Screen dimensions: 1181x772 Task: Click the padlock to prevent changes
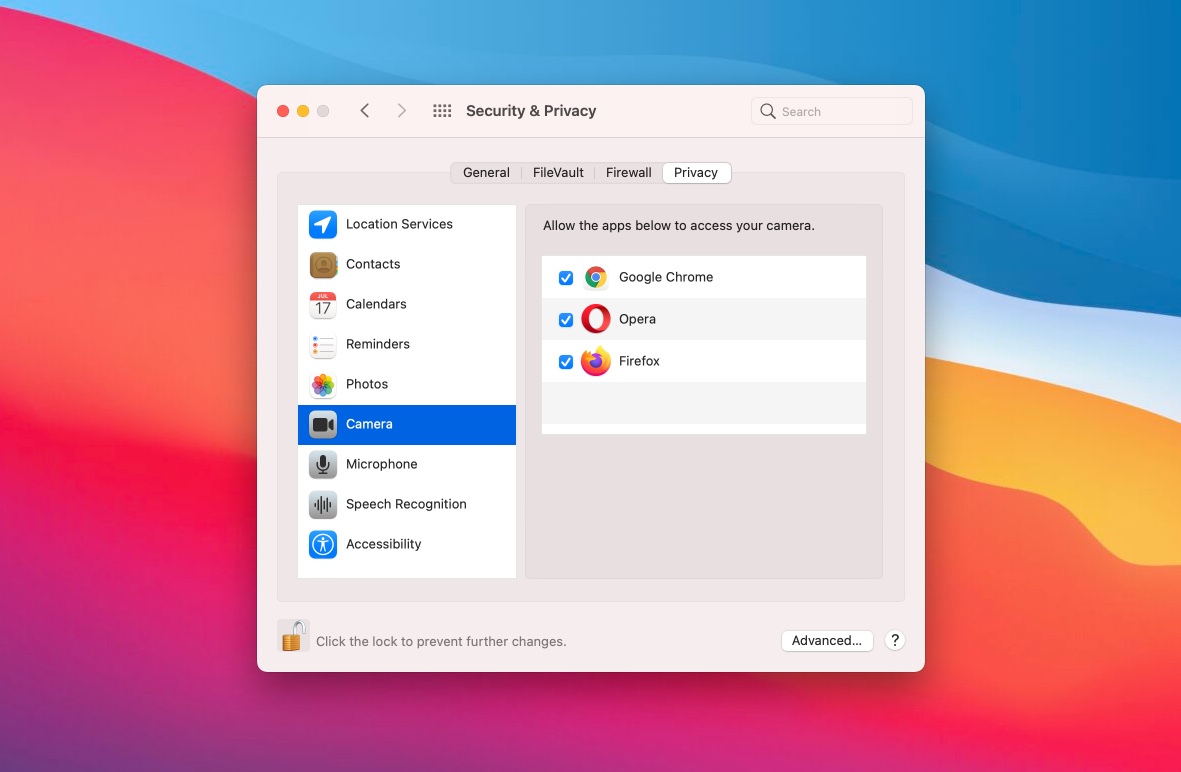293,636
